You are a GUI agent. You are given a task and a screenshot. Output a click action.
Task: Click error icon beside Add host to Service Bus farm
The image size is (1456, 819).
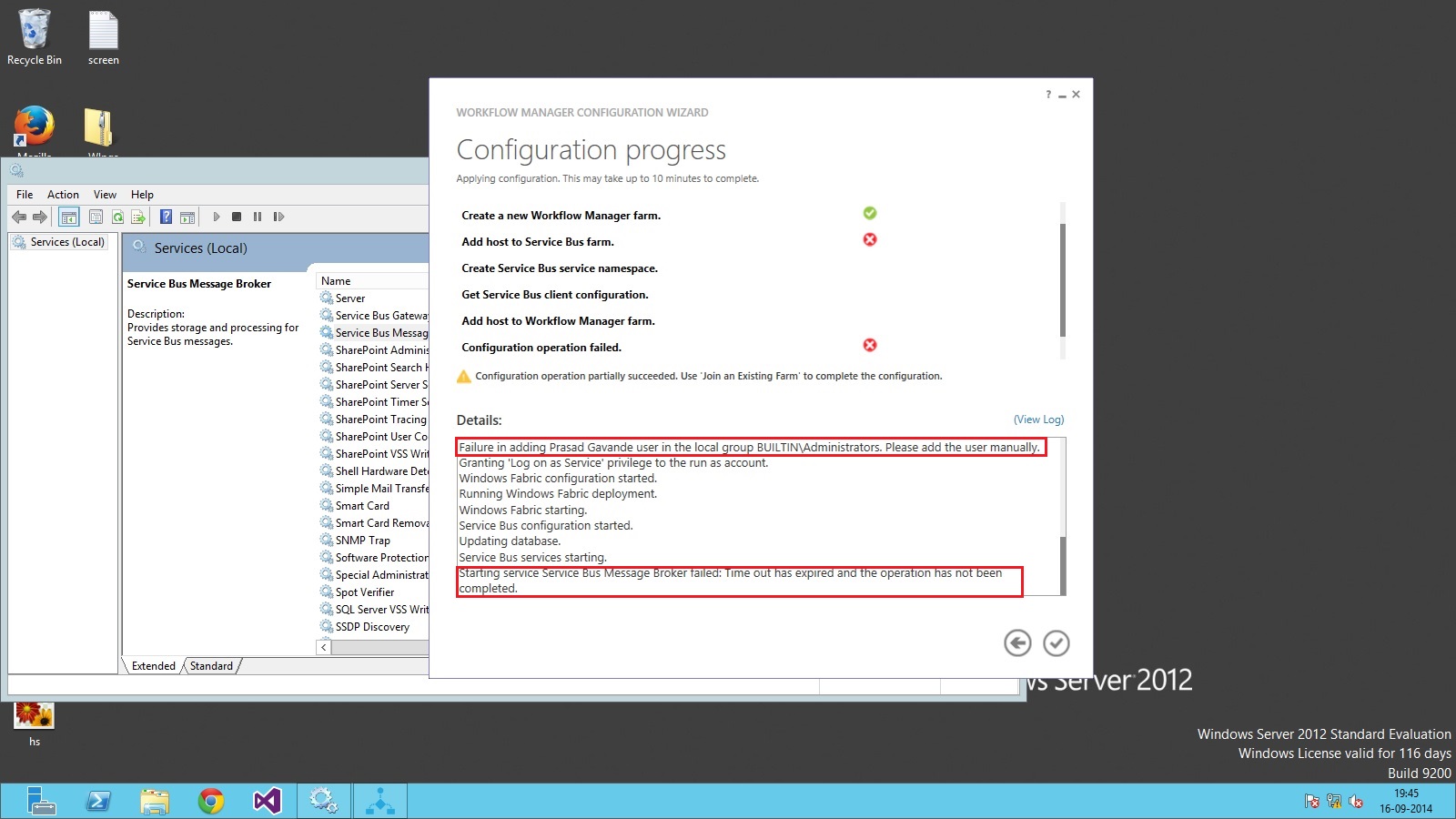870,239
